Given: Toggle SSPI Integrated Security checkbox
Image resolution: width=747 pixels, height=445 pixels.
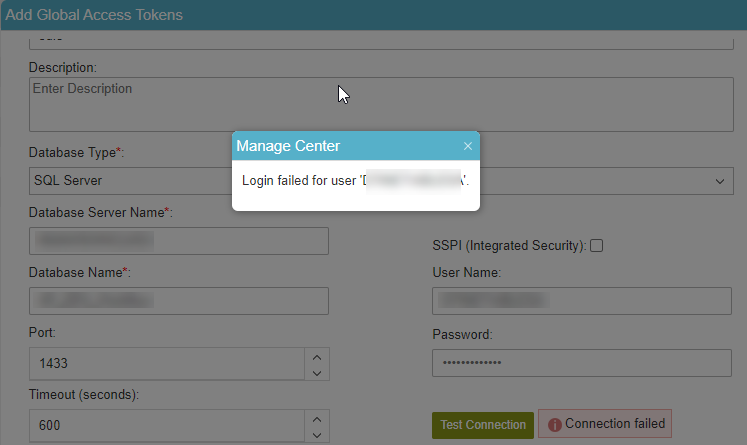Looking at the screenshot, I should pyautogui.click(x=597, y=245).
